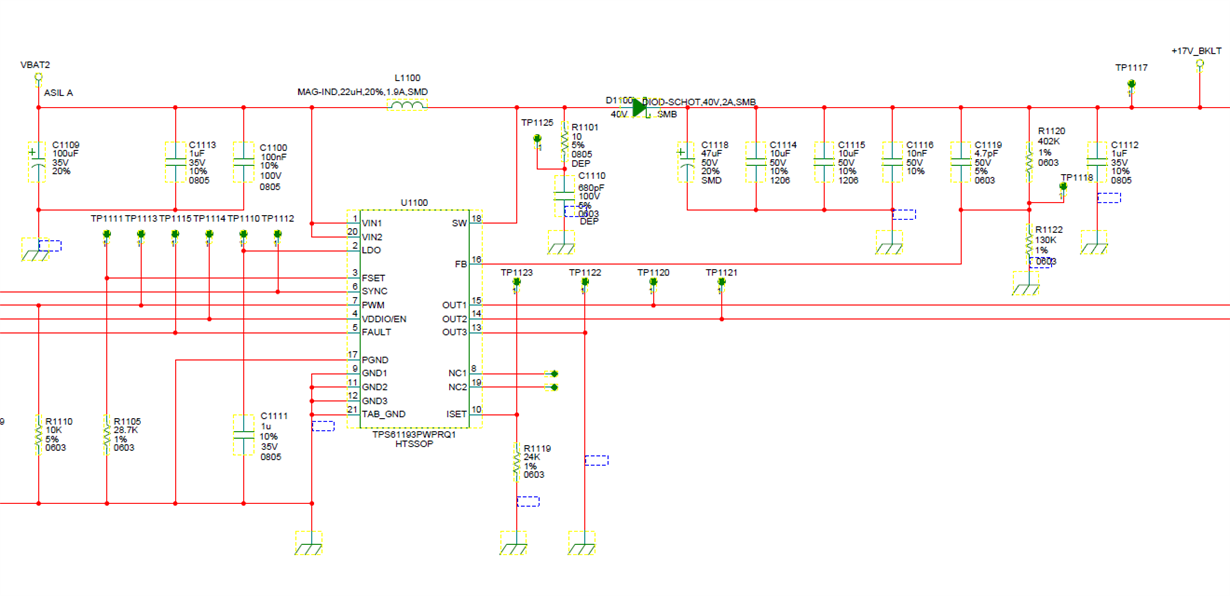Click the TP1122 test point marker
The image size is (1230, 596).
click(x=585, y=284)
